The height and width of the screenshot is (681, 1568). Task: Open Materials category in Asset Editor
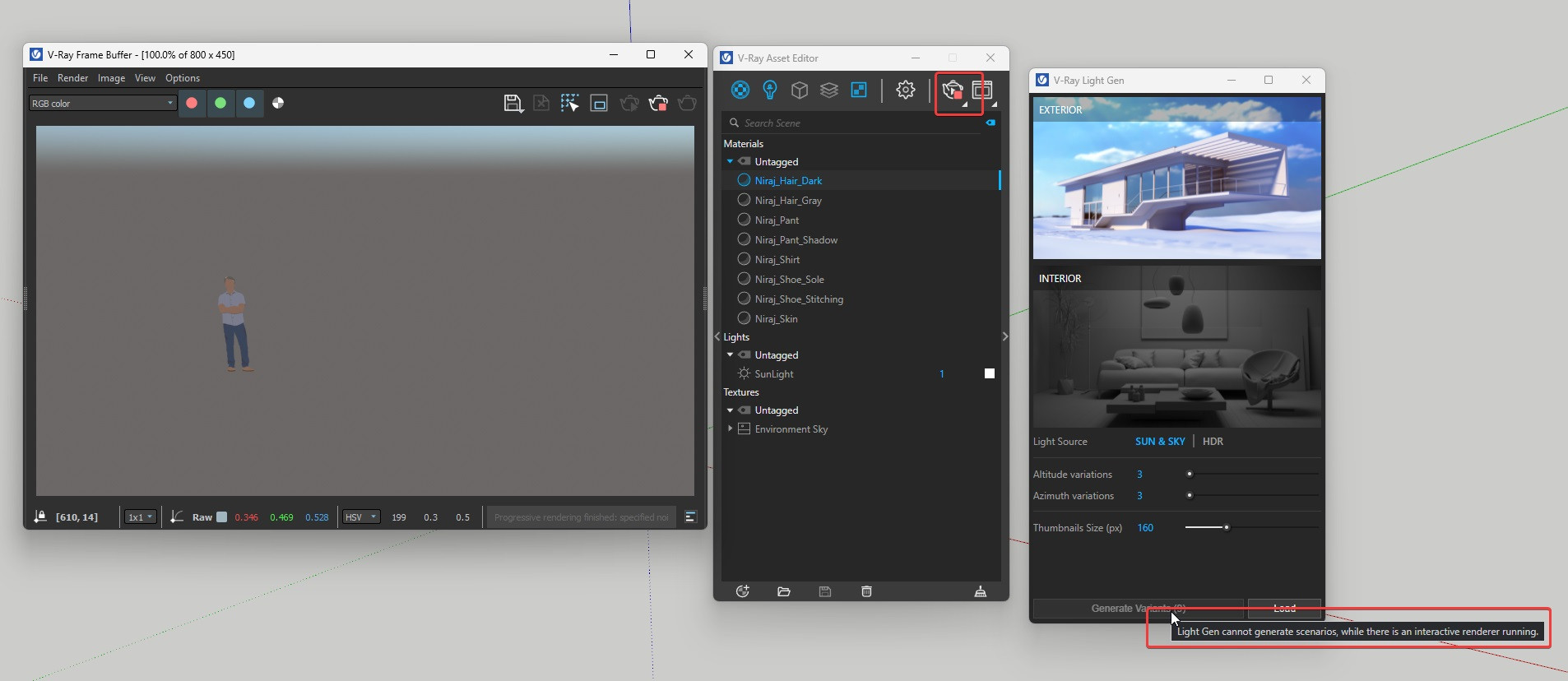coord(740,90)
